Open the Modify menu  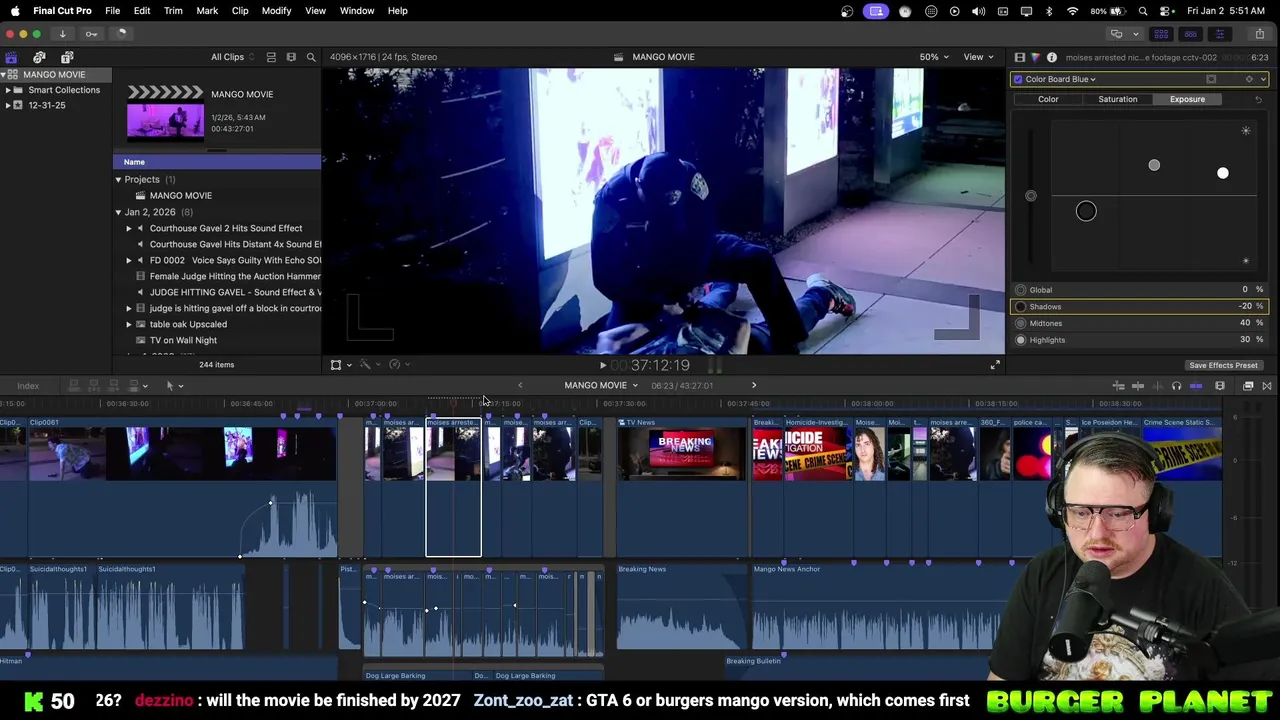276,10
